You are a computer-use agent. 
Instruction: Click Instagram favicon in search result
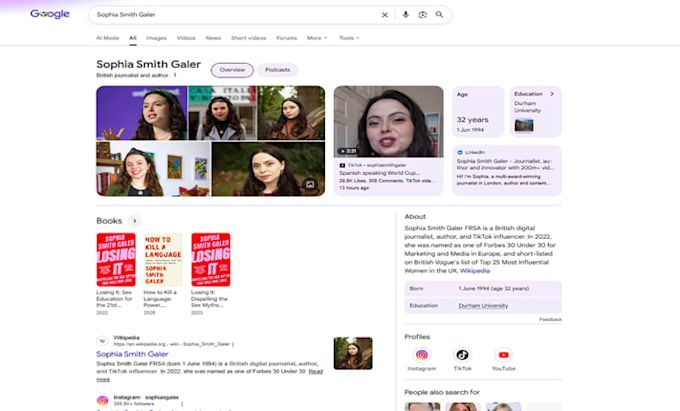(102, 401)
